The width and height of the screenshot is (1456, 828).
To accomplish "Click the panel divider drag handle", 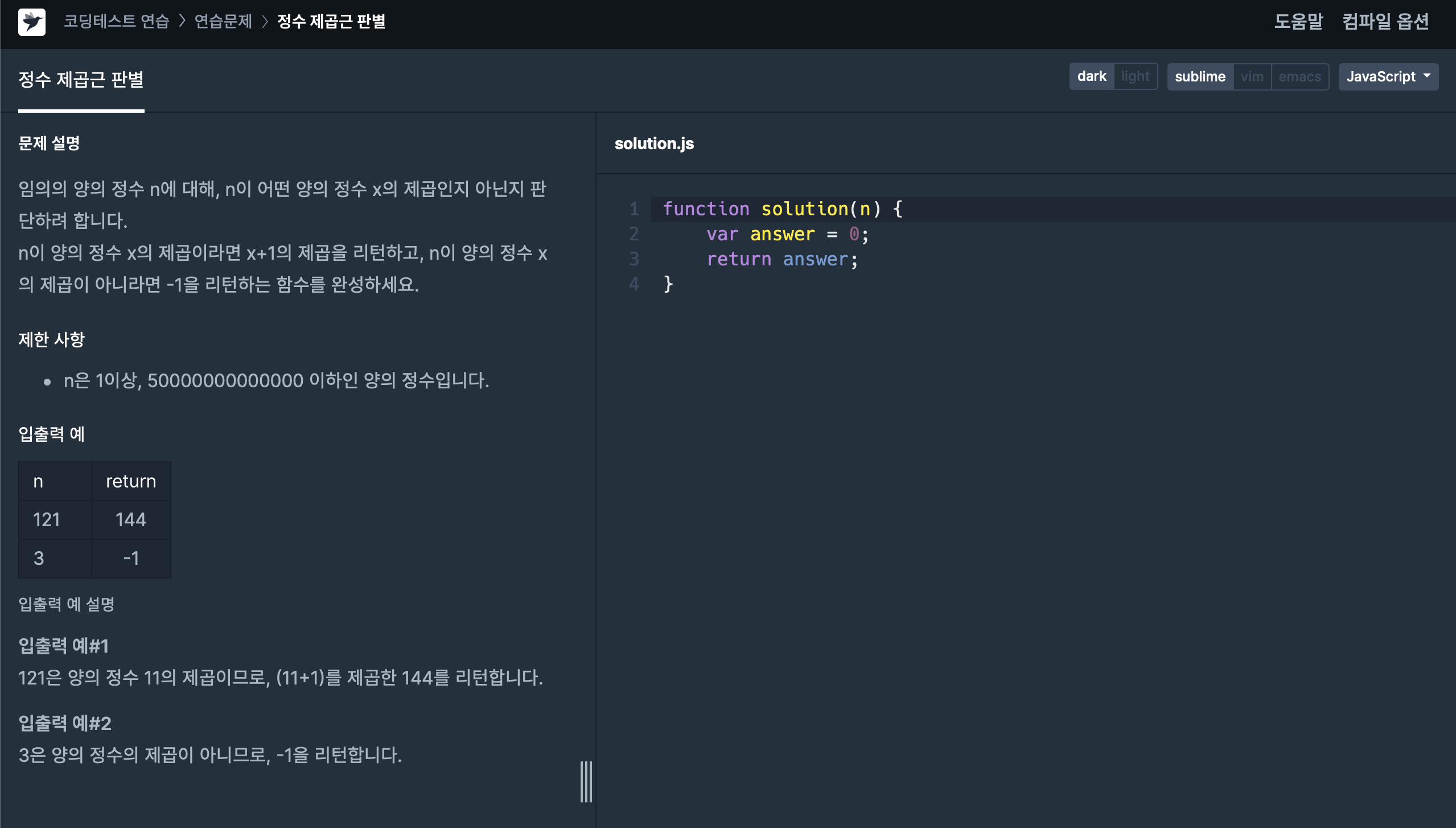I will pos(586,781).
